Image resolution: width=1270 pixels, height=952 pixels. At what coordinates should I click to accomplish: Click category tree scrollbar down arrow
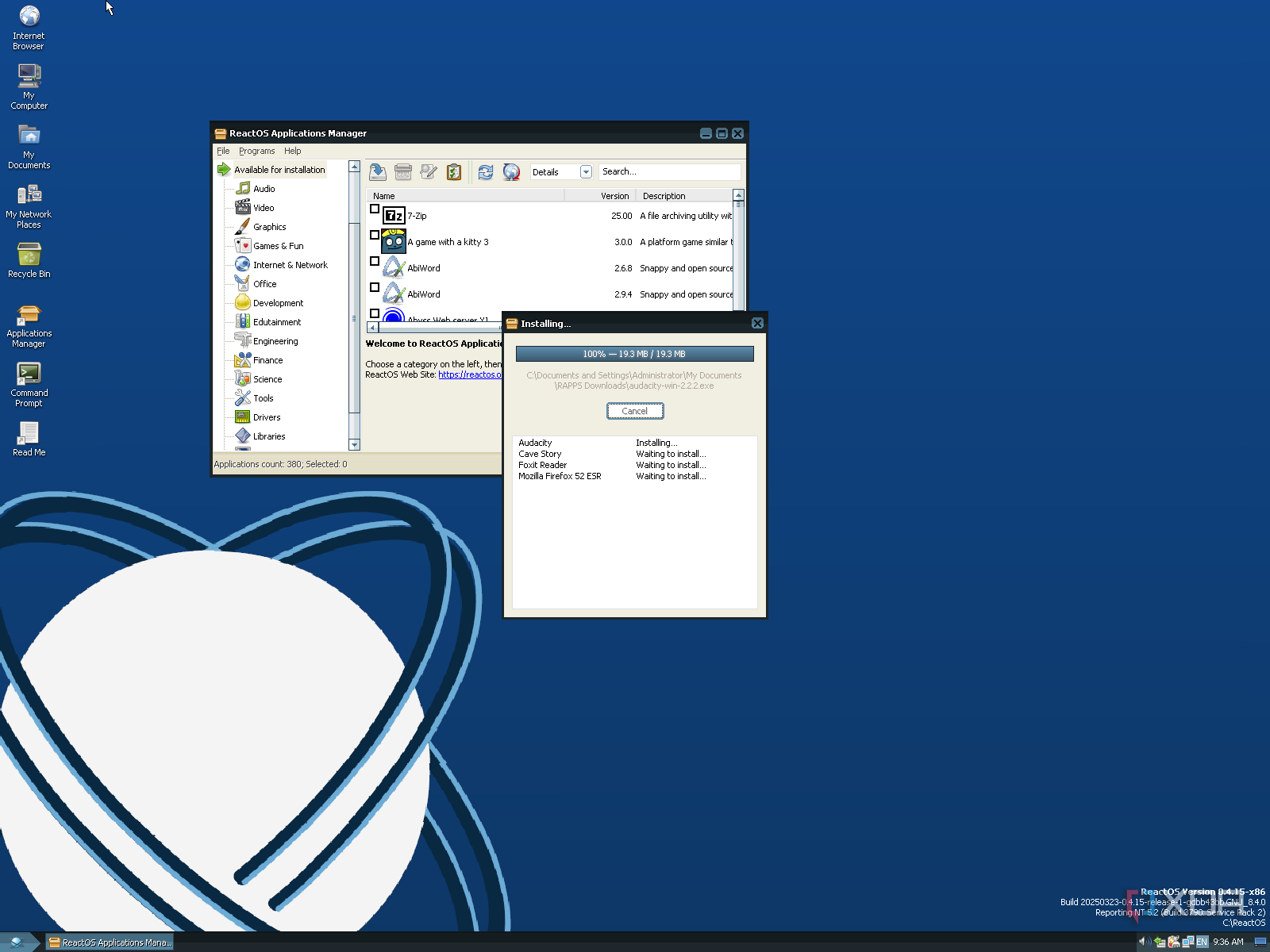(354, 445)
